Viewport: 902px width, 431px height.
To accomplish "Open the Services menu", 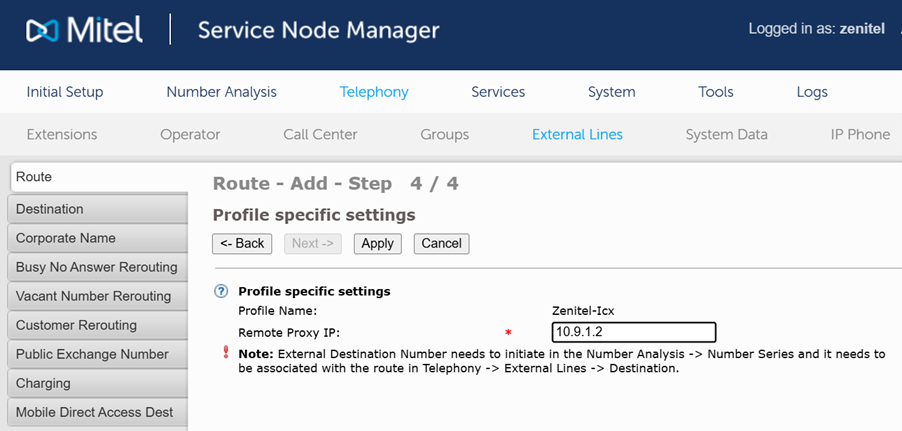I will pos(498,92).
